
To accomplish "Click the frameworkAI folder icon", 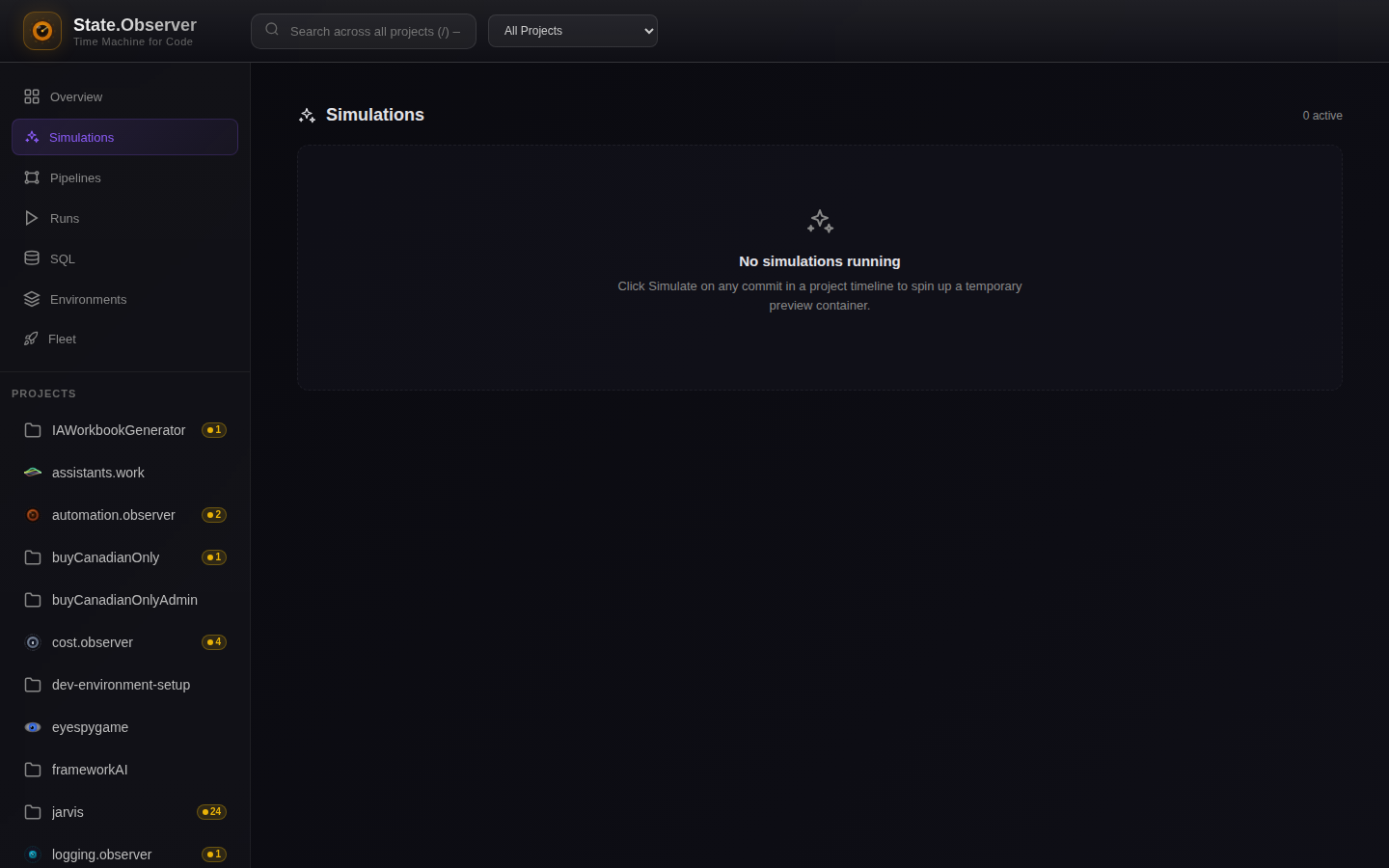I will [x=33, y=770].
